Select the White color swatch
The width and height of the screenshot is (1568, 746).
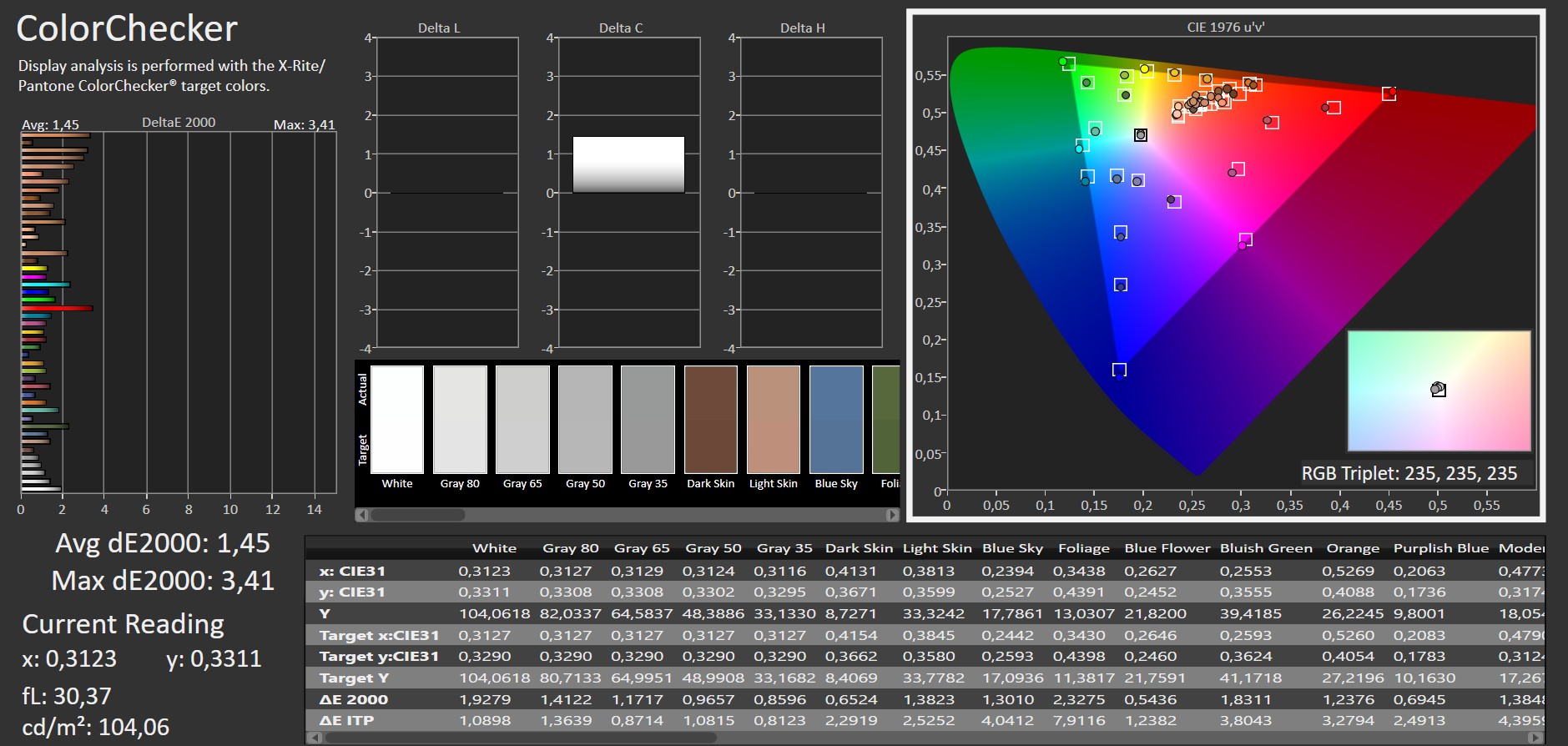[x=397, y=420]
